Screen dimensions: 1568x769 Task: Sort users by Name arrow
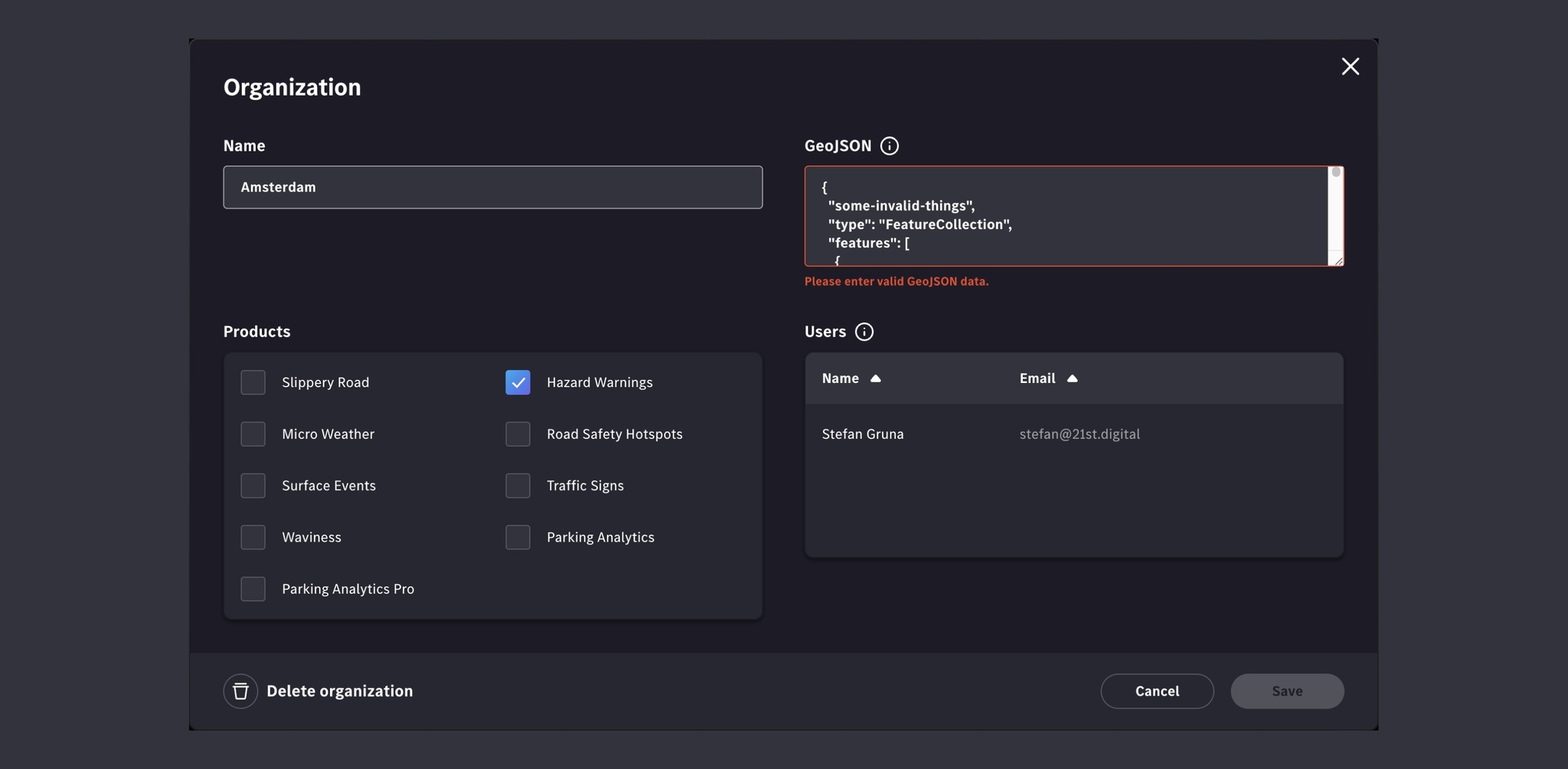[x=875, y=378]
